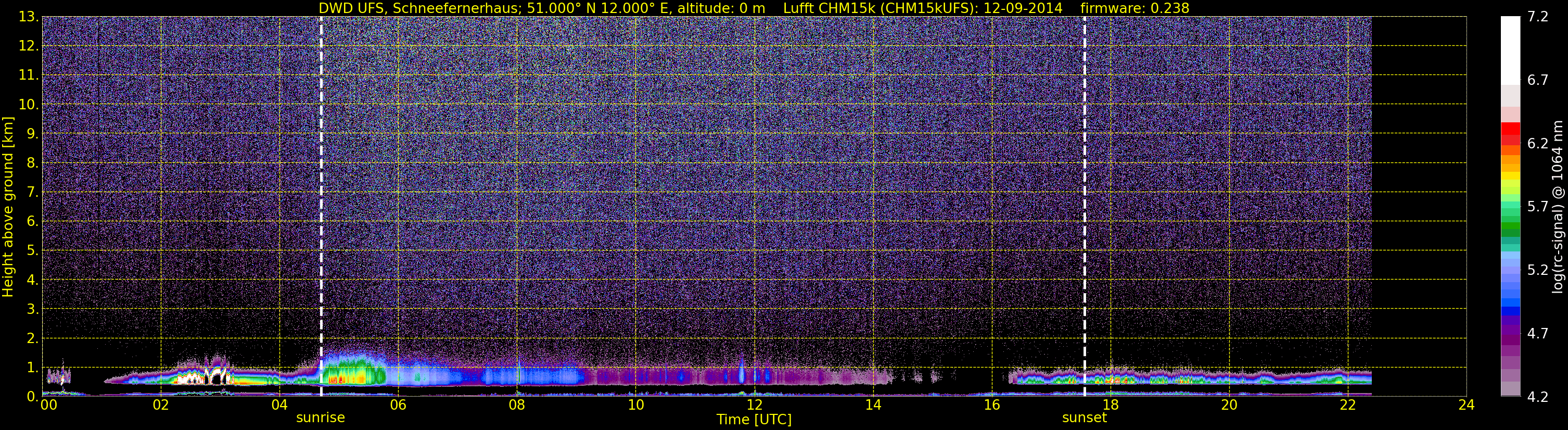Click the height axis tick label 5.
Viewport: 1568px width, 430px height.
click(33, 251)
